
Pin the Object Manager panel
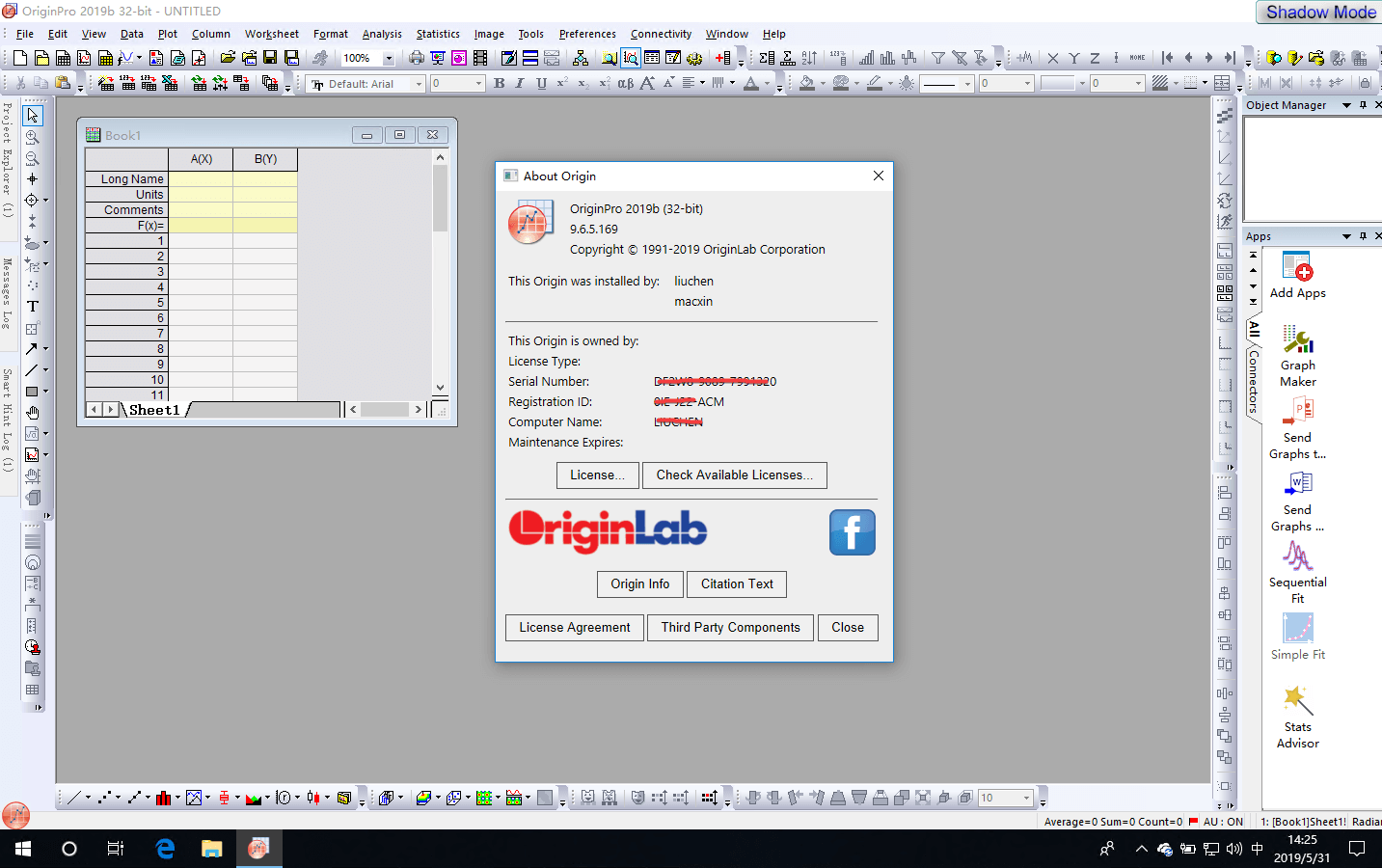(1363, 105)
